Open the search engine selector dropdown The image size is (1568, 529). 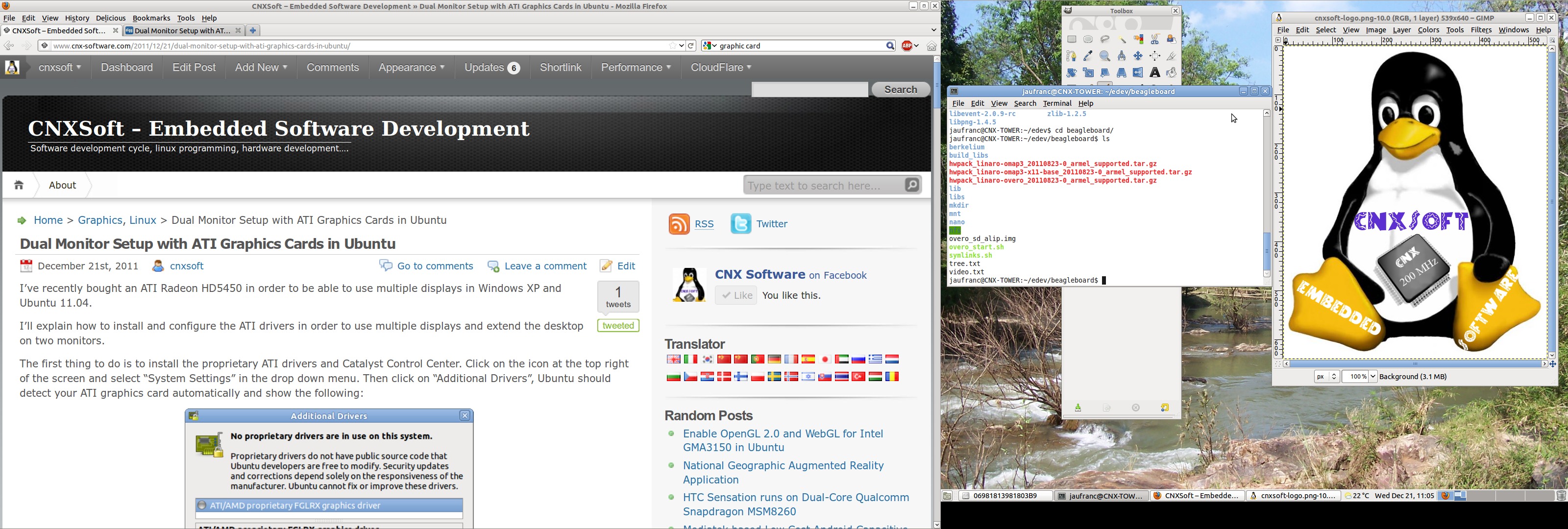click(710, 46)
